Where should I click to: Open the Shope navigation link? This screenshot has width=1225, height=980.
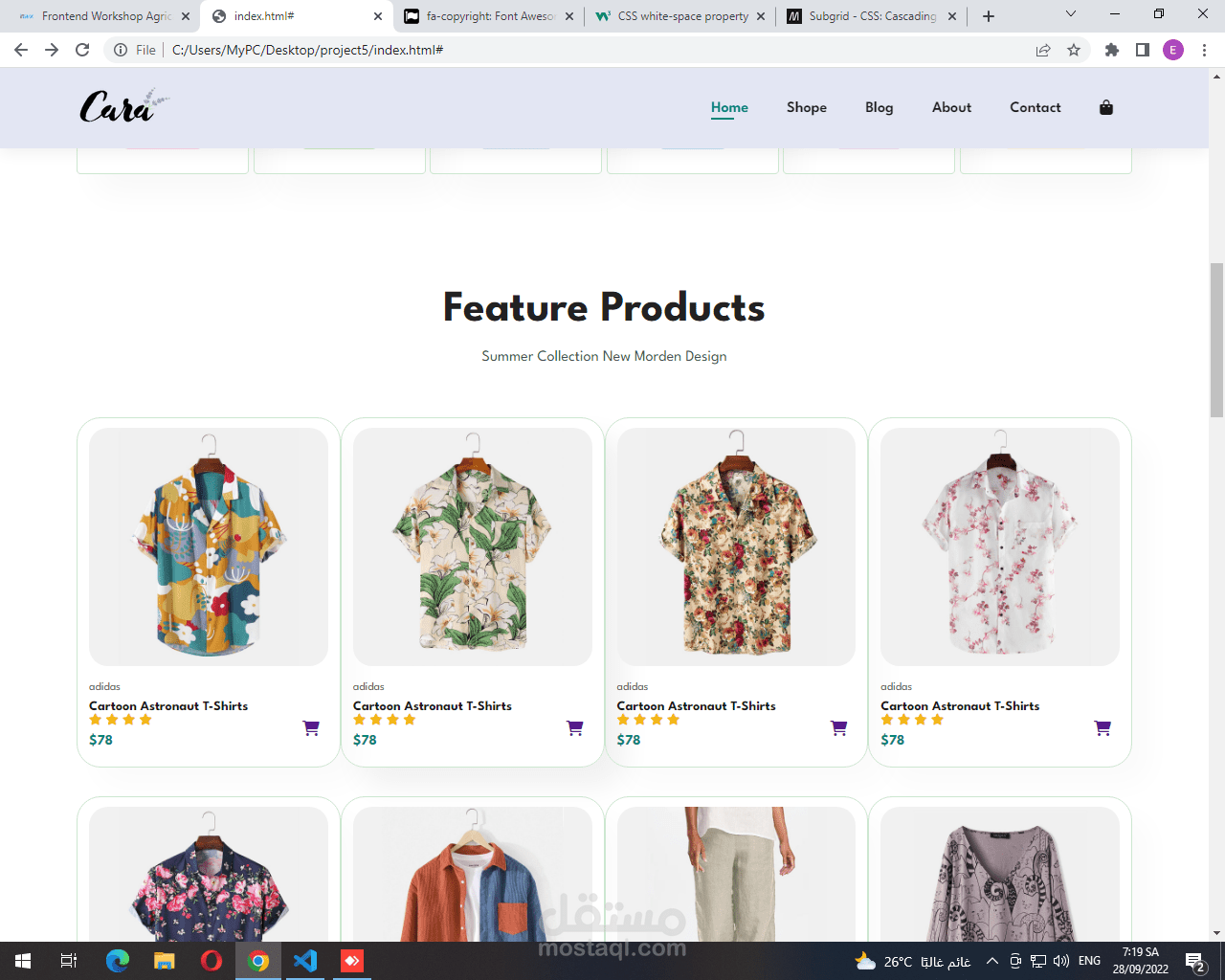[x=807, y=107]
